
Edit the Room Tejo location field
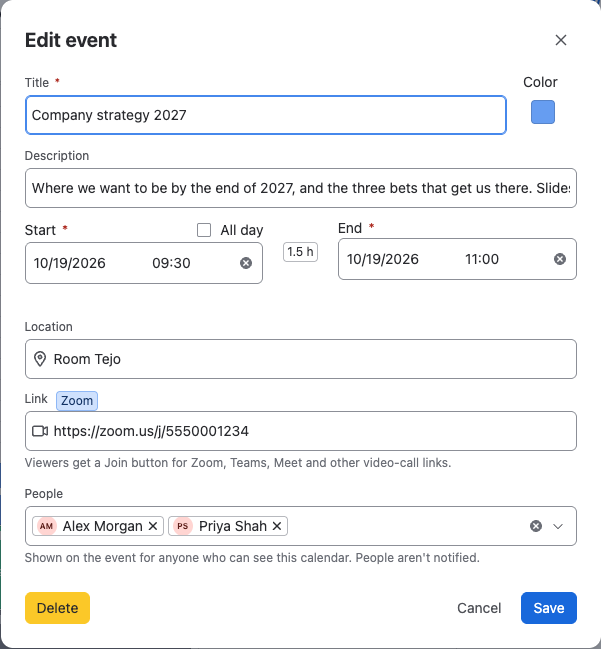click(x=300, y=359)
